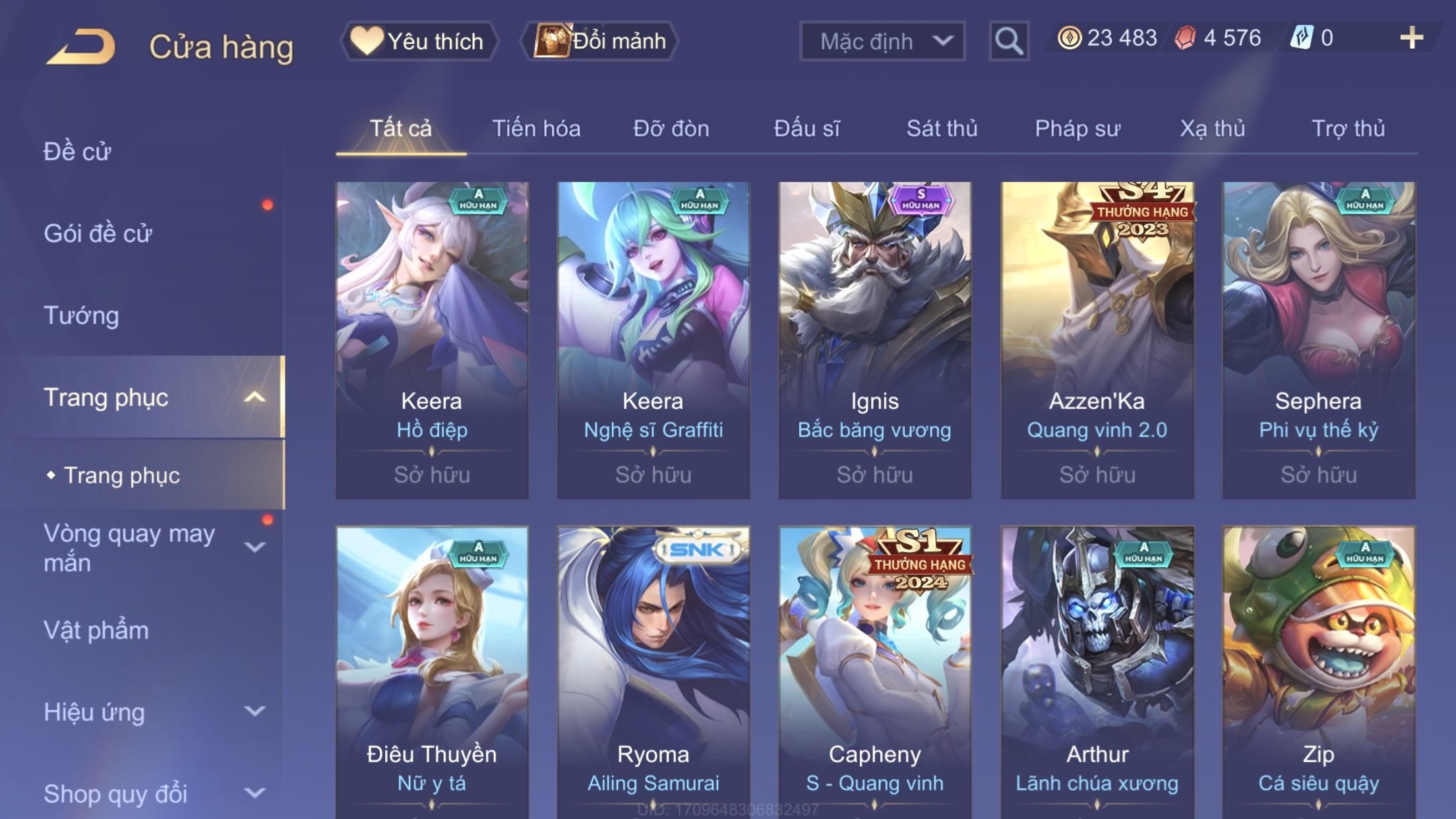
Task: Tap the blue voucher ticket icon
Action: [1302, 38]
